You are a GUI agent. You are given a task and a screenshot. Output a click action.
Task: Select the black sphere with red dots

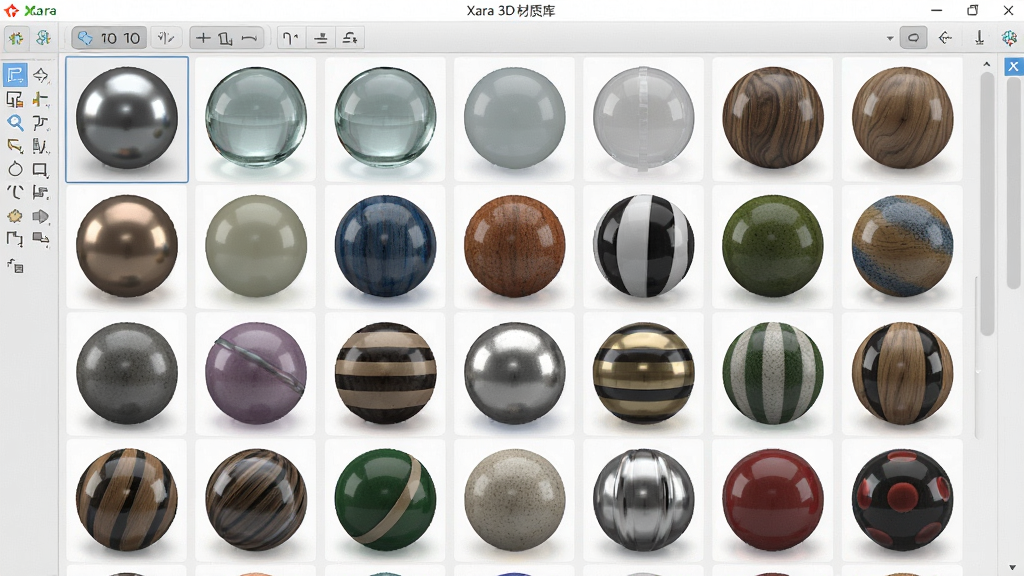pyautogui.click(x=902, y=500)
